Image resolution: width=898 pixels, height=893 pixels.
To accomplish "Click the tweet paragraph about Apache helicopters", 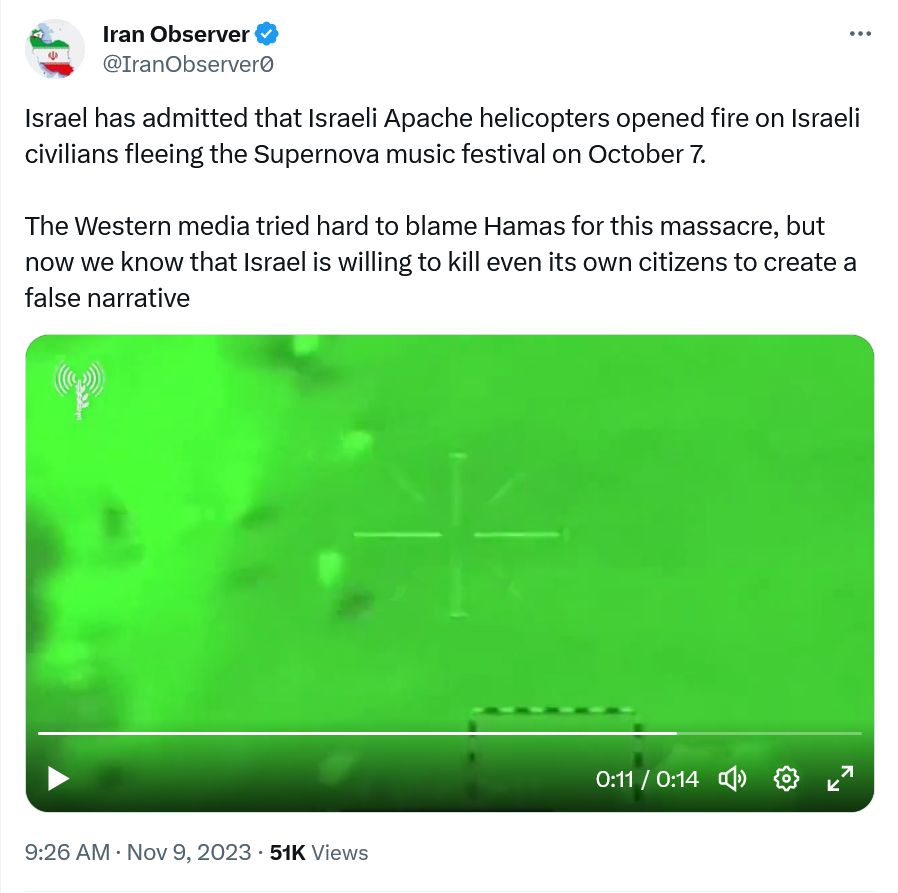I will [442, 136].
